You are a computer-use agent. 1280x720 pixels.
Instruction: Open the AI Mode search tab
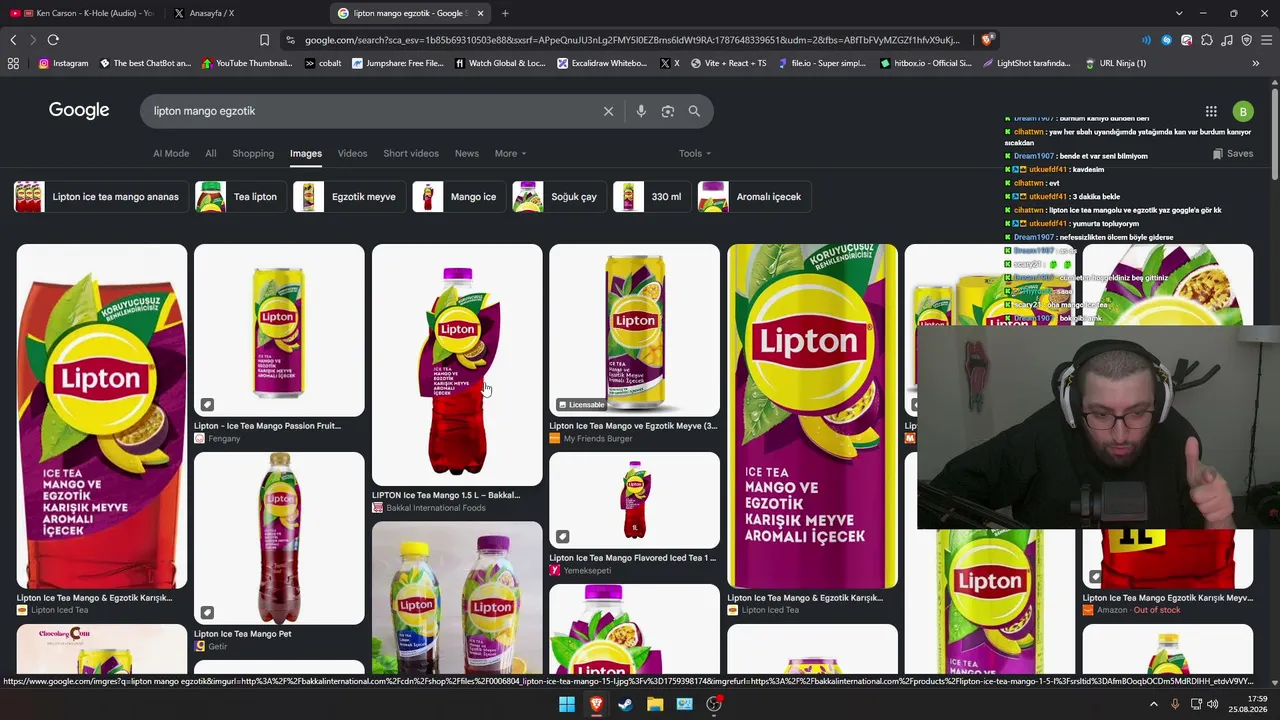pos(171,153)
